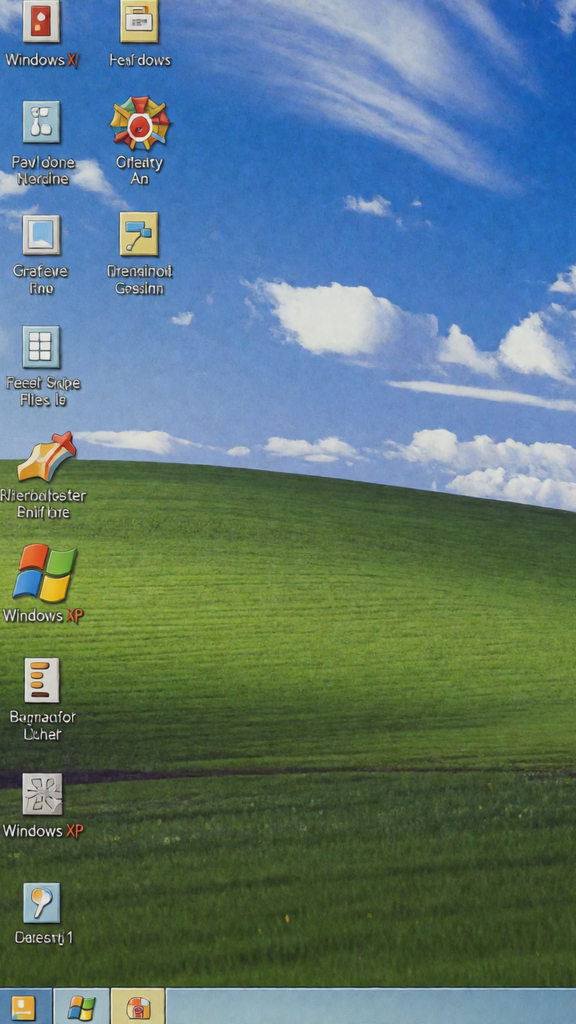The width and height of the screenshot is (576, 1024).
Task: Select the 'Grafeve Rno' picture-frame icon
Action: pos(41,234)
